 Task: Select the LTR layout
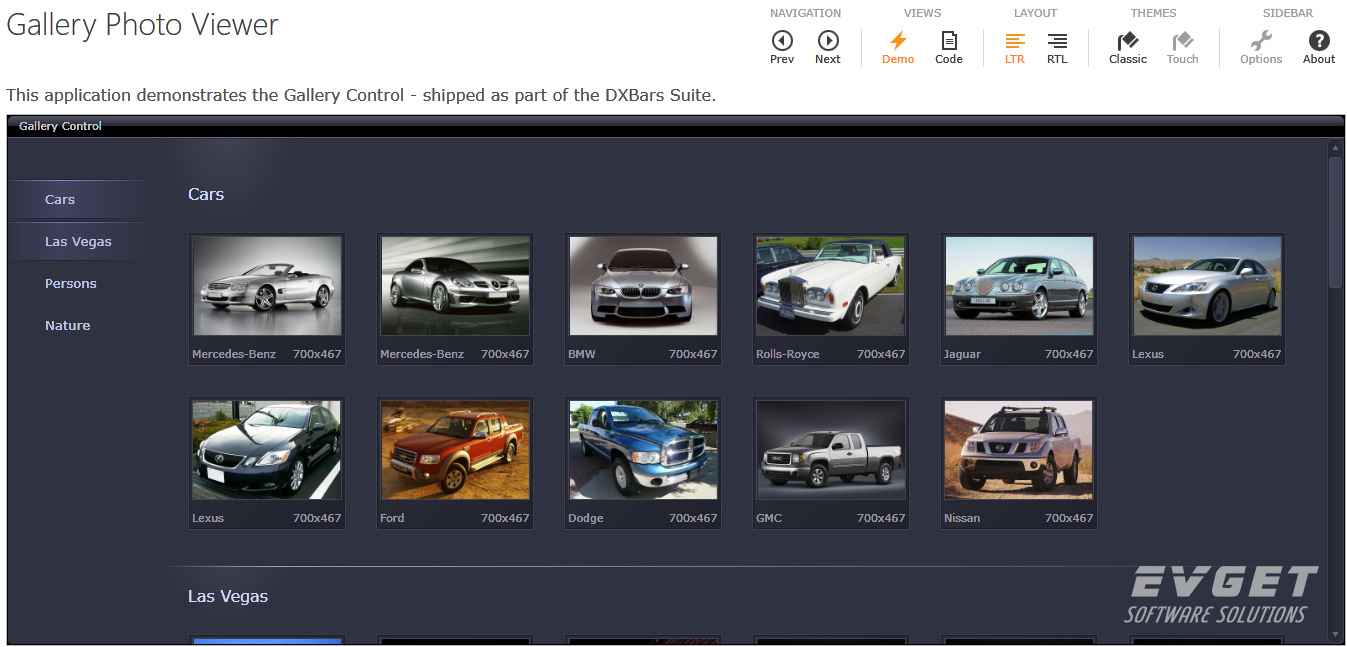tap(1015, 47)
